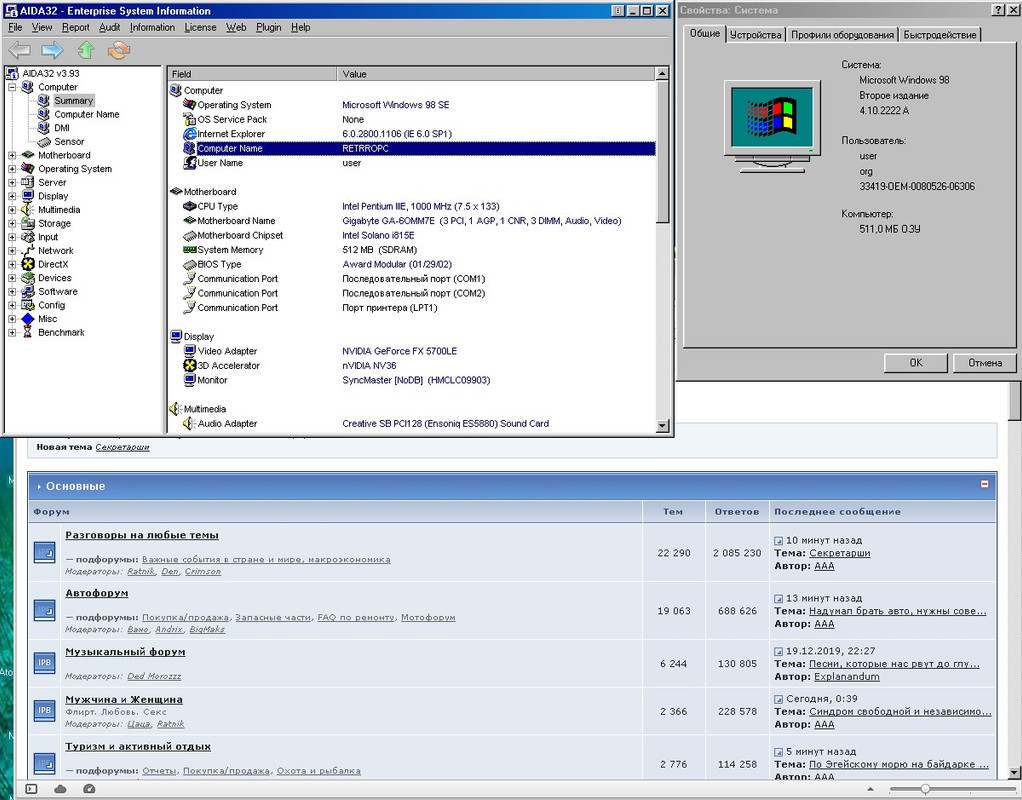
Task: Click AIDA32 list scroll down arrow
Action: tap(662, 426)
